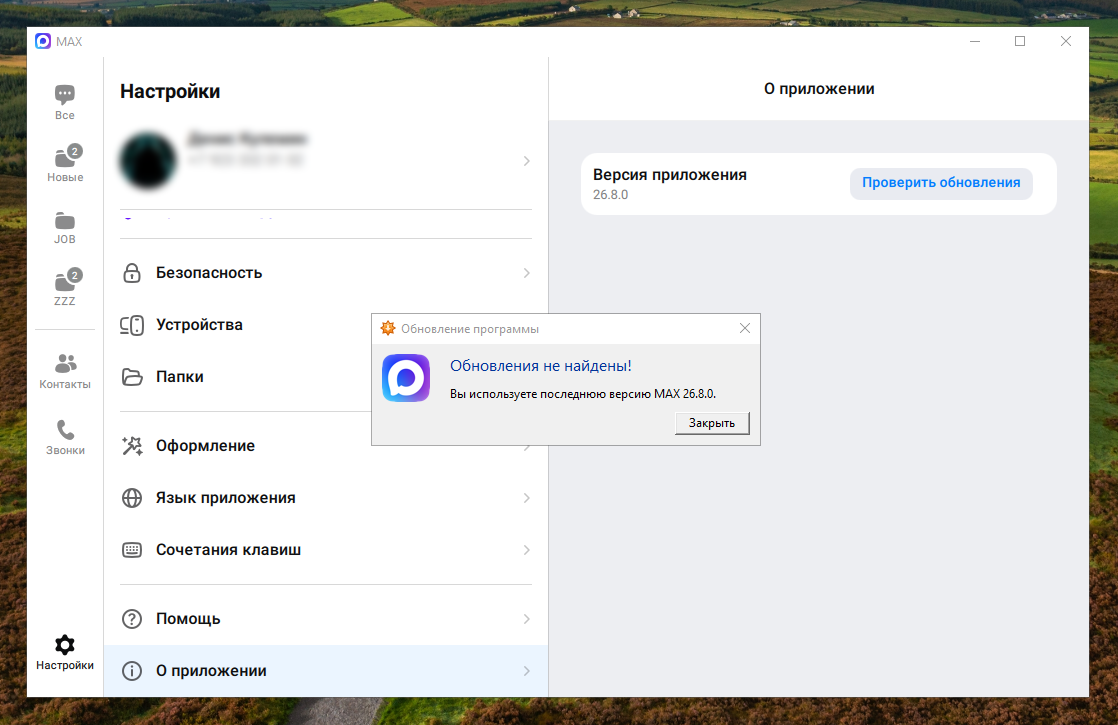Screen dimensions: 1118x725
Task: Open the Все chats sidebar icon
Action: coord(65,96)
